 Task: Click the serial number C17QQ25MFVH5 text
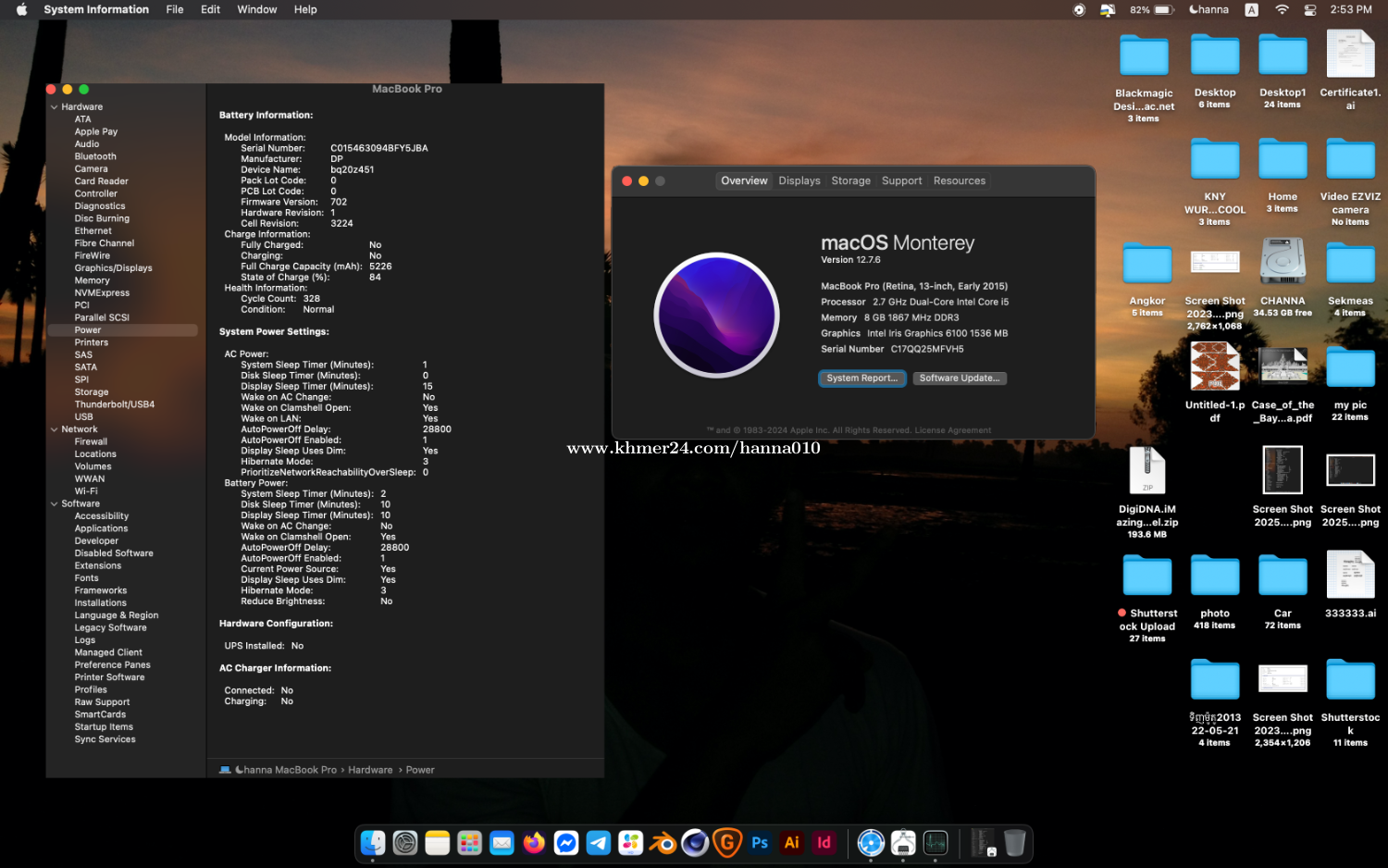tap(927, 349)
